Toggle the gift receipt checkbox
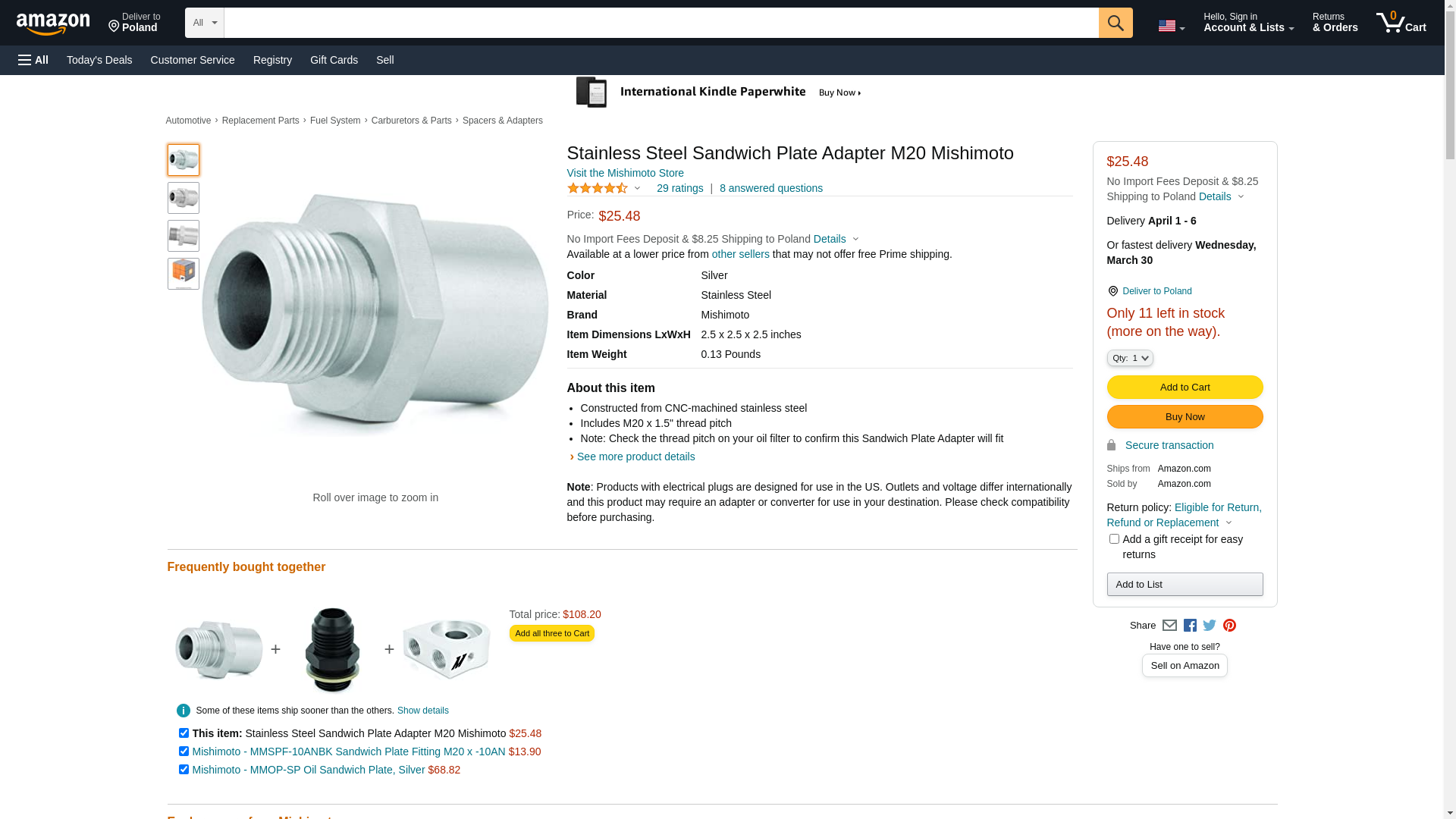This screenshot has height=819, width=1456. [x=1114, y=539]
